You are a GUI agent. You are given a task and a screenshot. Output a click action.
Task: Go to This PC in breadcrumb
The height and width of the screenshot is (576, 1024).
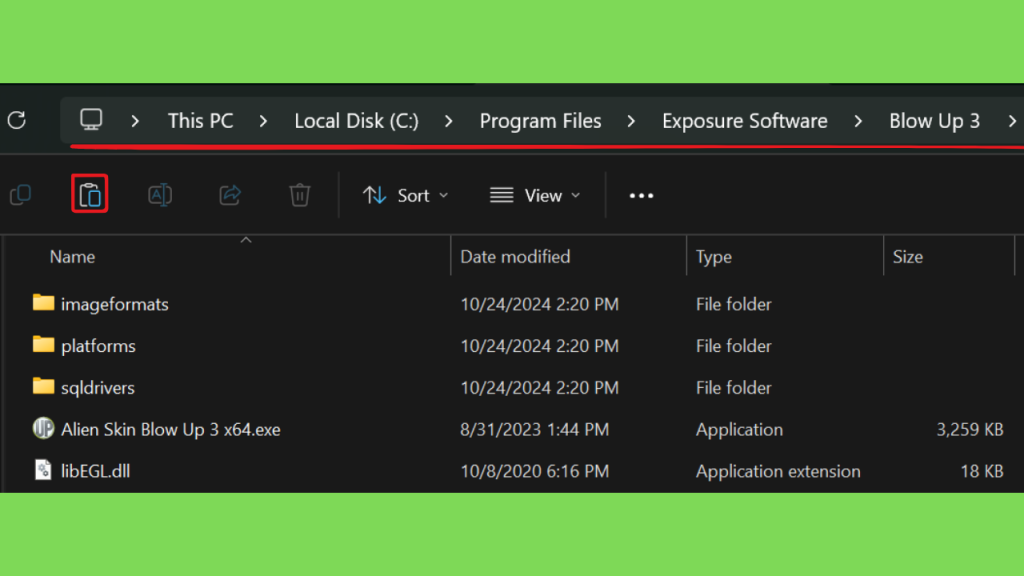click(200, 121)
